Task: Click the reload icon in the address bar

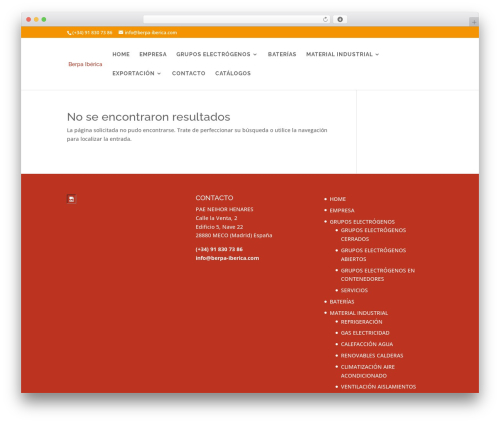Action: click(x=325, y=19)
